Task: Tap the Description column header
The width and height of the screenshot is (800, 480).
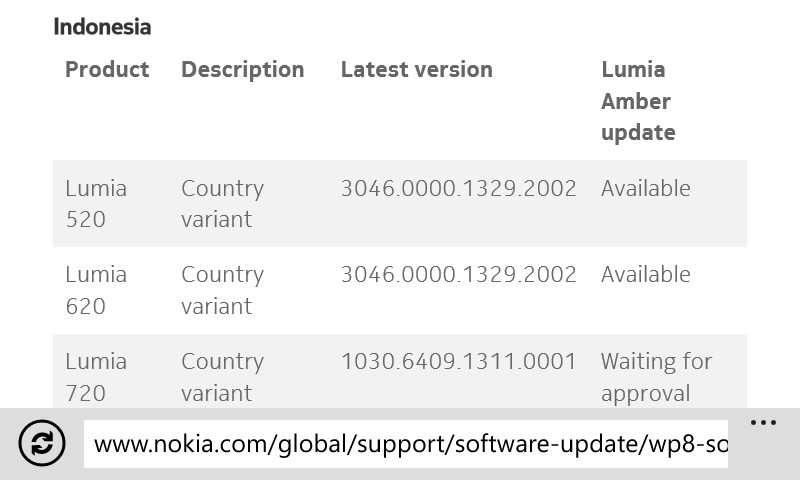Action: coord(242,69)
